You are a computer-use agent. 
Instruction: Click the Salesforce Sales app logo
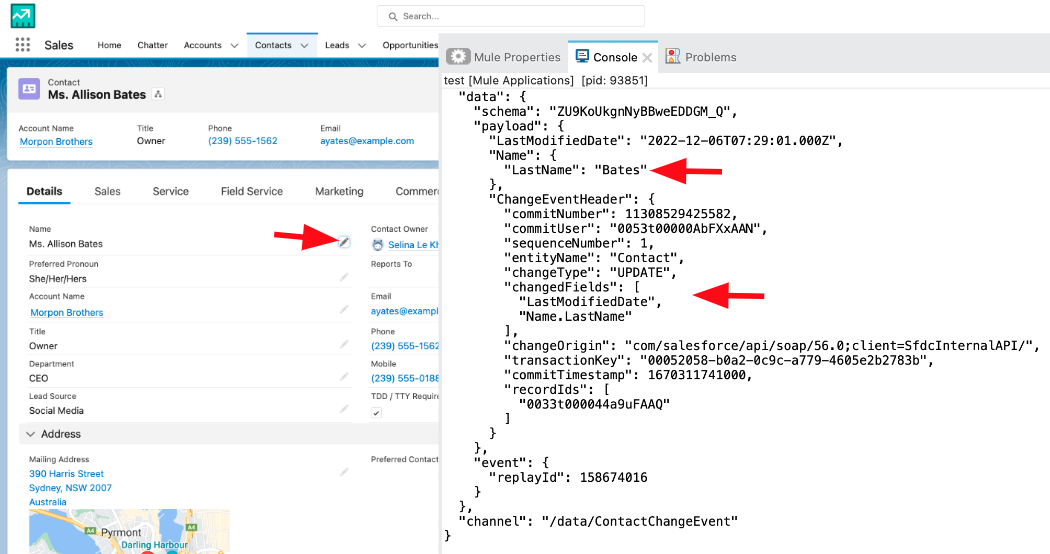pos(23,16)
